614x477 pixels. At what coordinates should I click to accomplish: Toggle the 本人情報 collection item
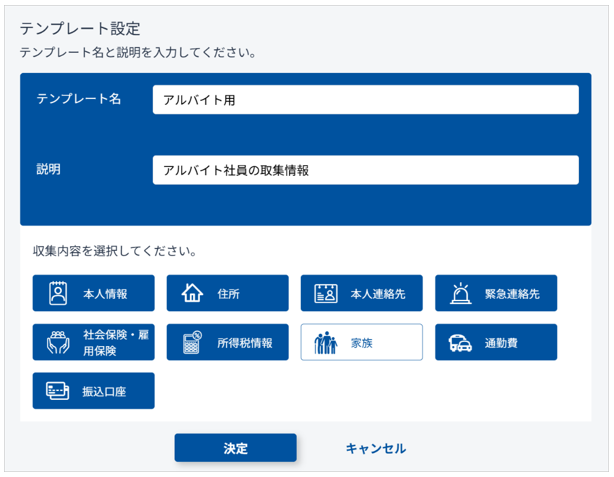click(x=94, y=294)
